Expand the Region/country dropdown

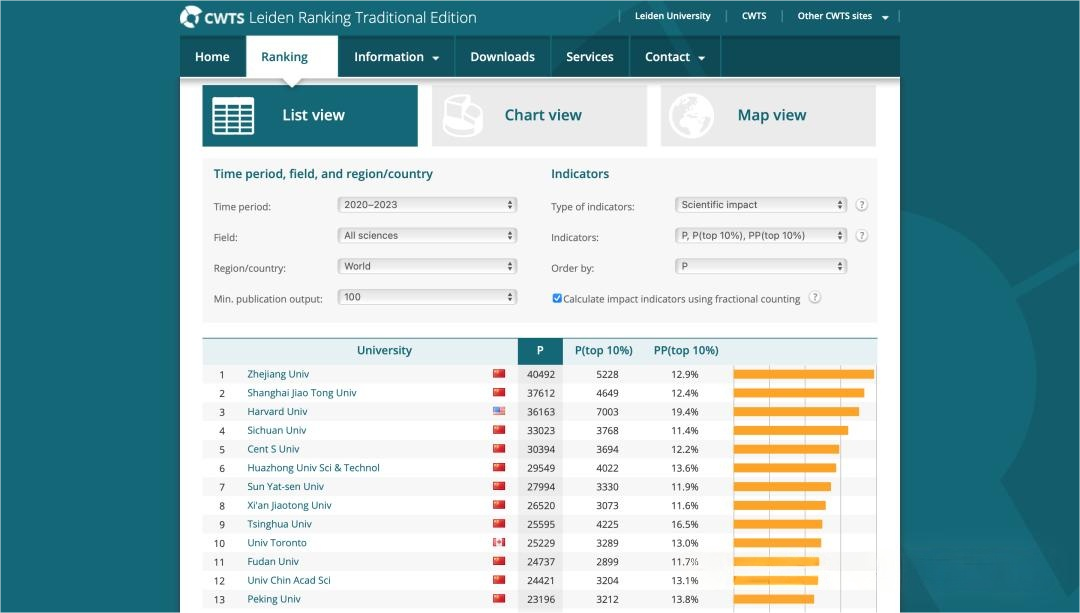tap(427, 267)
